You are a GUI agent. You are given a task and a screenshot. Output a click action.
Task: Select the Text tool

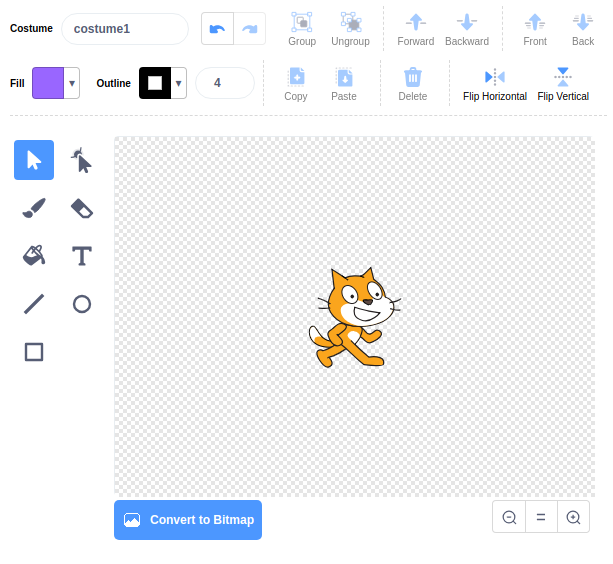81,256
